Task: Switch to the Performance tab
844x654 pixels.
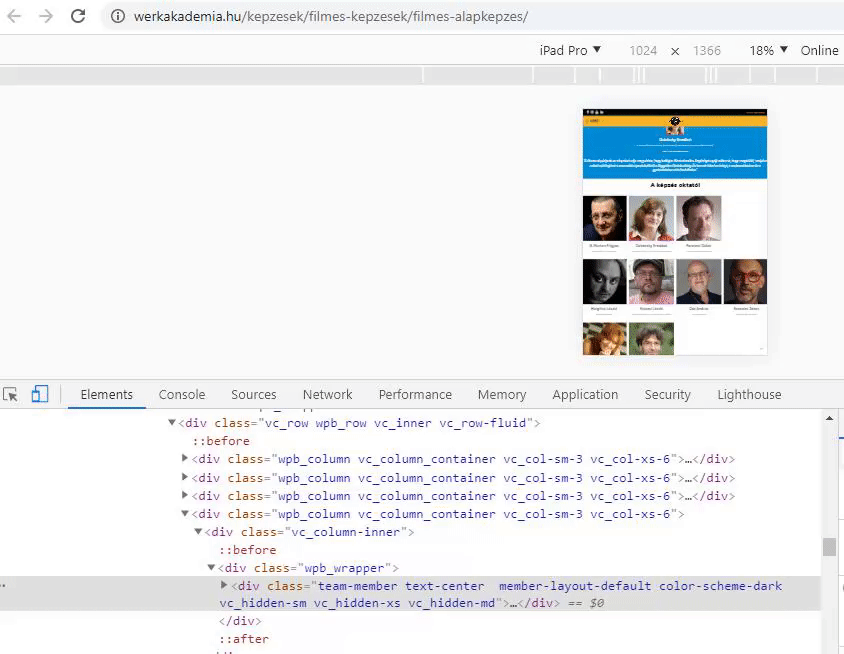Action: tap(415, 395)
